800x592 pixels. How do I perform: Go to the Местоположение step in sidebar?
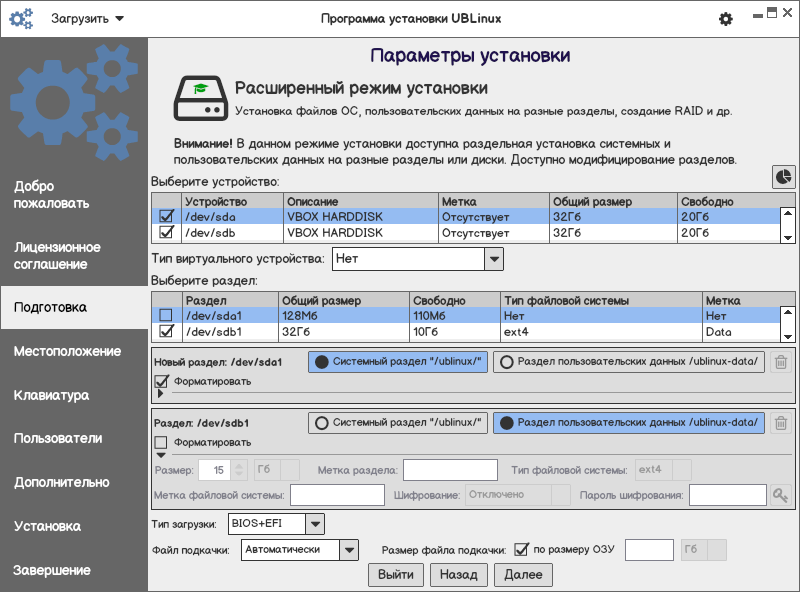click(68, 351)
